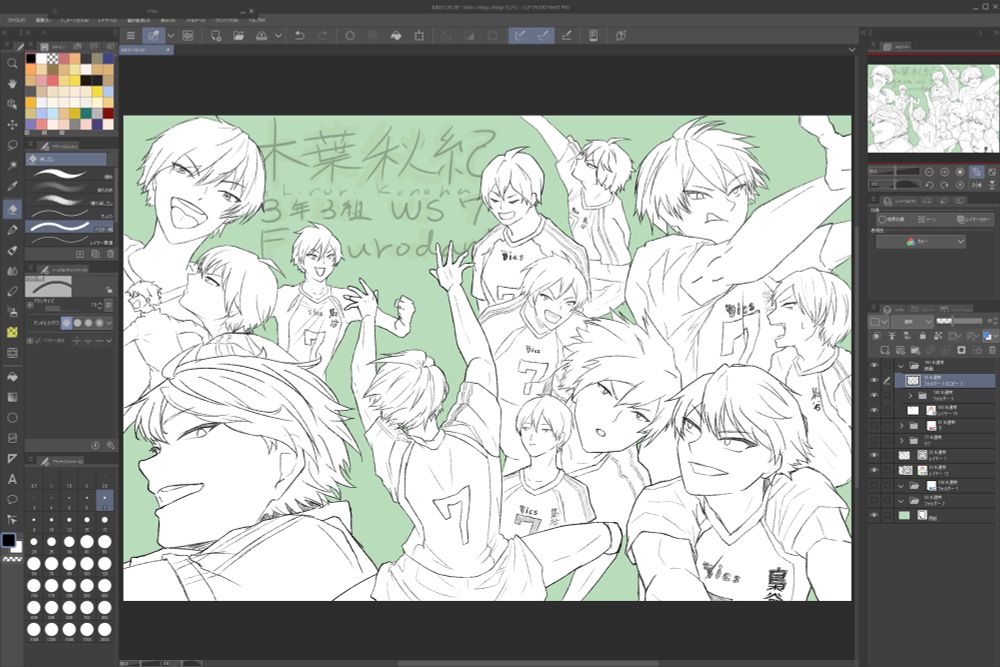The image size is (1000, 667).
Task: Select the Text tool (A)
Action: coord(12,479)
